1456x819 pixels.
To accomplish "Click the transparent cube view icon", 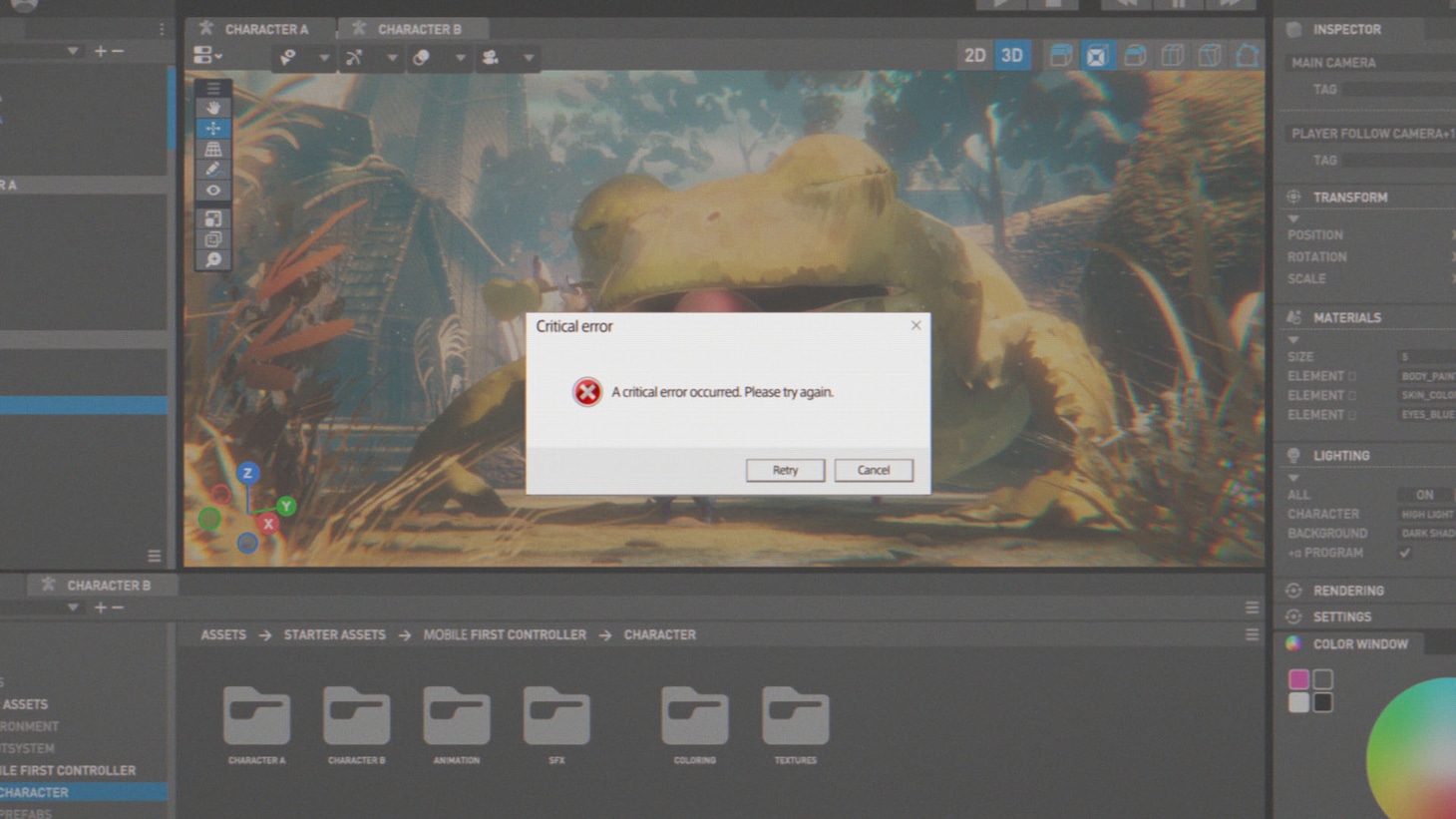I will tap(1172, 55).
